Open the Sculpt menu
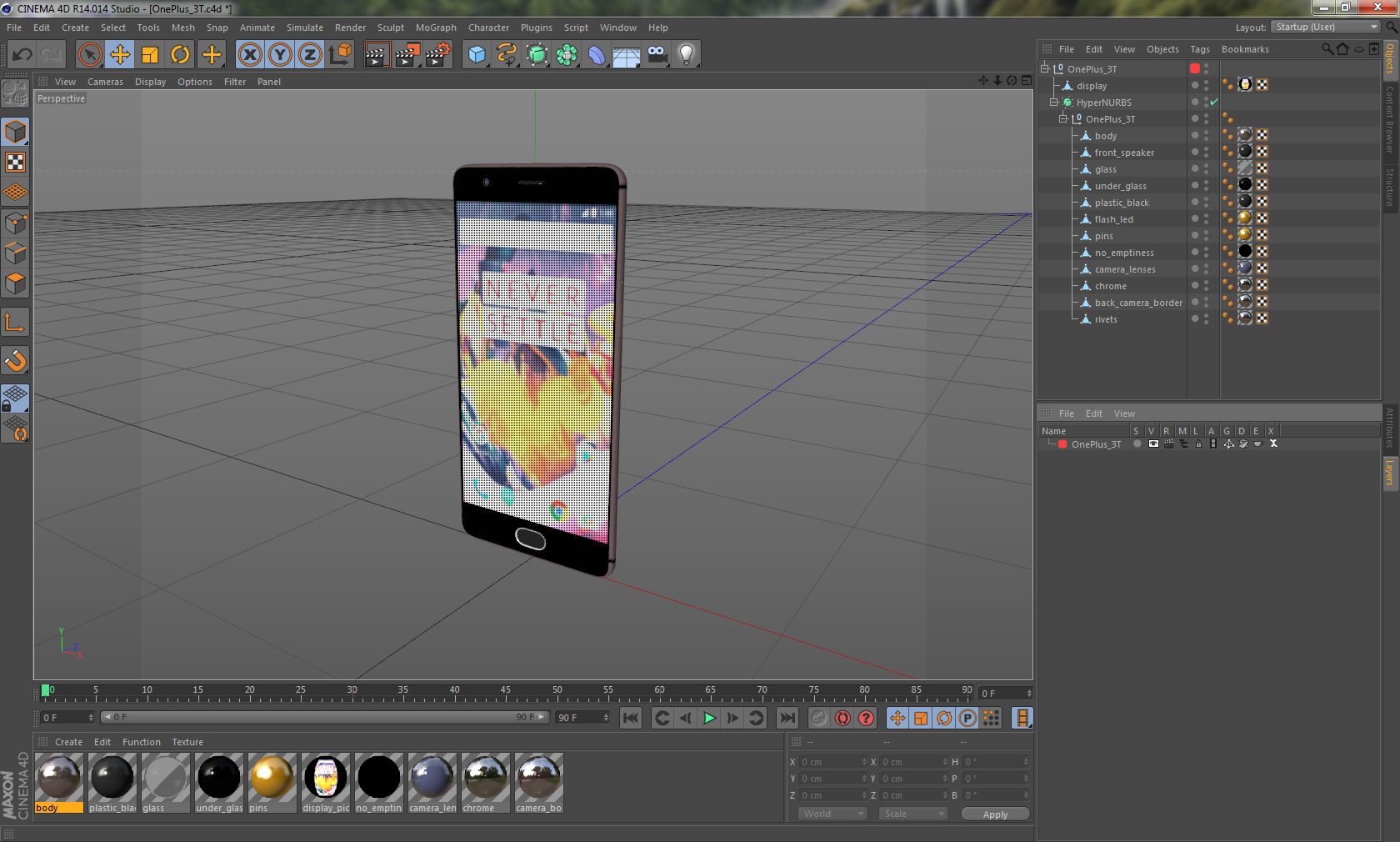The width and height of the screenshot is (1400, 842). (391, 28)
